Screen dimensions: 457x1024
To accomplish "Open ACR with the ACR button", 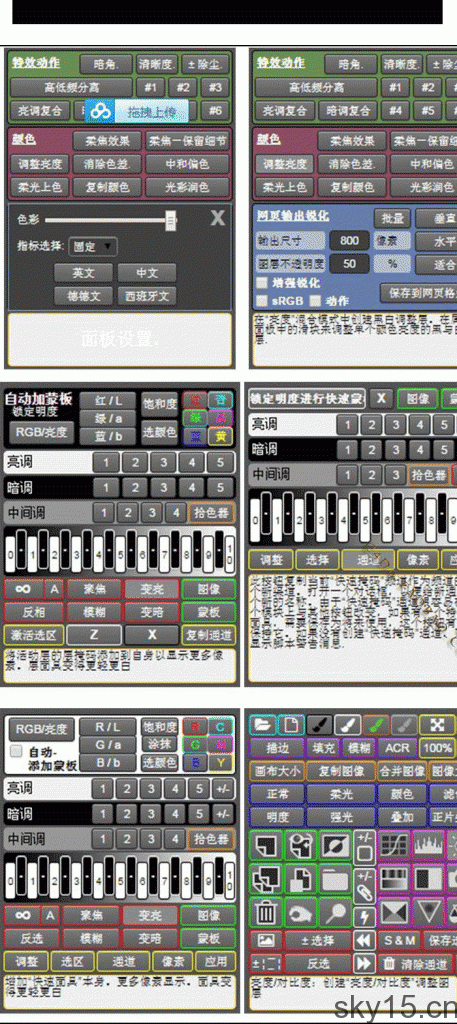I will point(397,748).
